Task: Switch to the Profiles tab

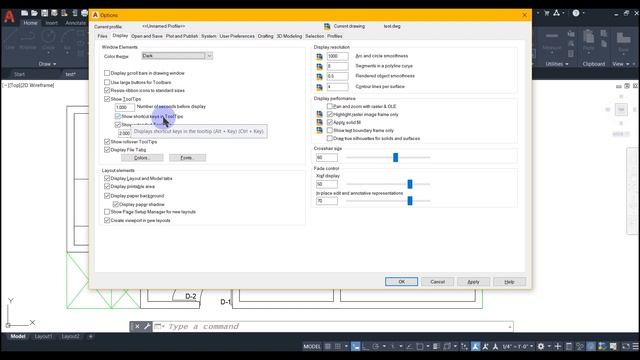Action: point(335,36)
